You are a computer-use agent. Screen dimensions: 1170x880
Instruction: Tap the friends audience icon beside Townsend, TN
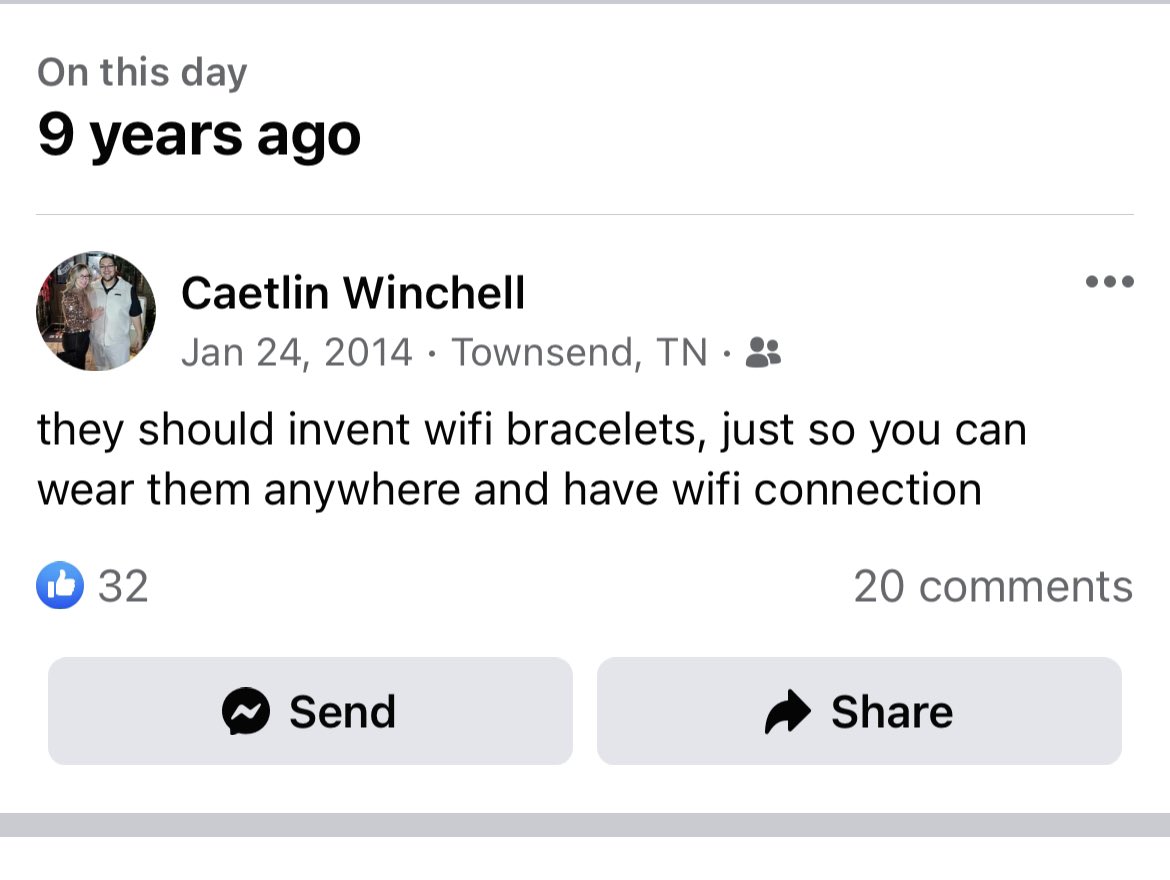tap(763, 352)
